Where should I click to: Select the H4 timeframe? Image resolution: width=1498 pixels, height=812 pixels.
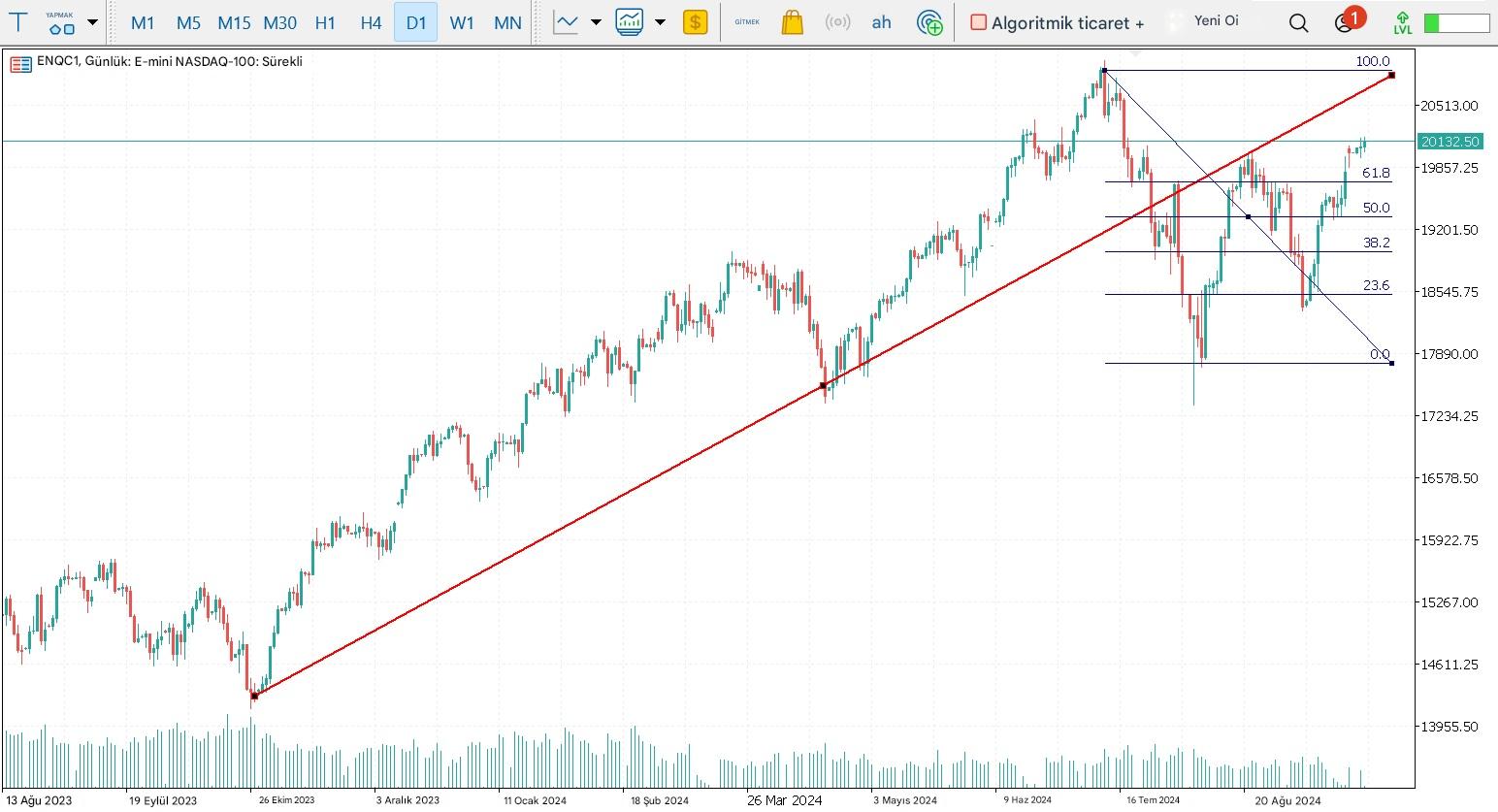371,22
